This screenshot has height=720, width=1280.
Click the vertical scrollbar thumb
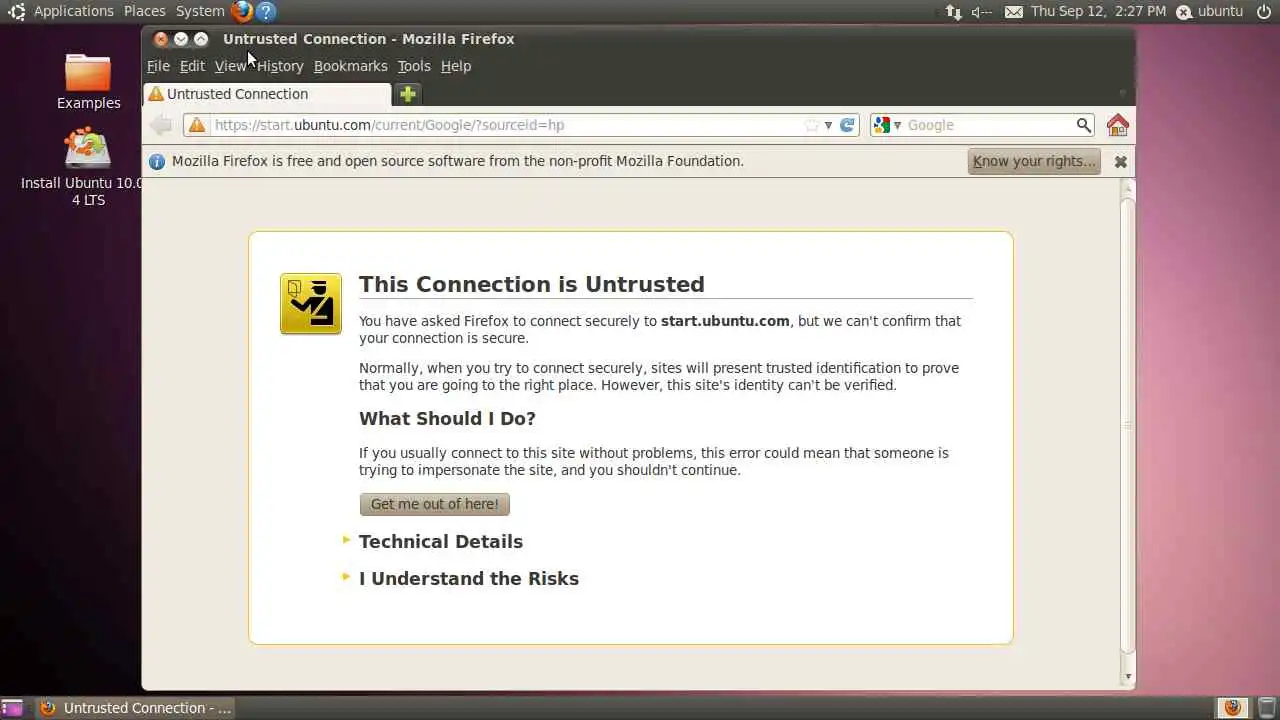1128,425
